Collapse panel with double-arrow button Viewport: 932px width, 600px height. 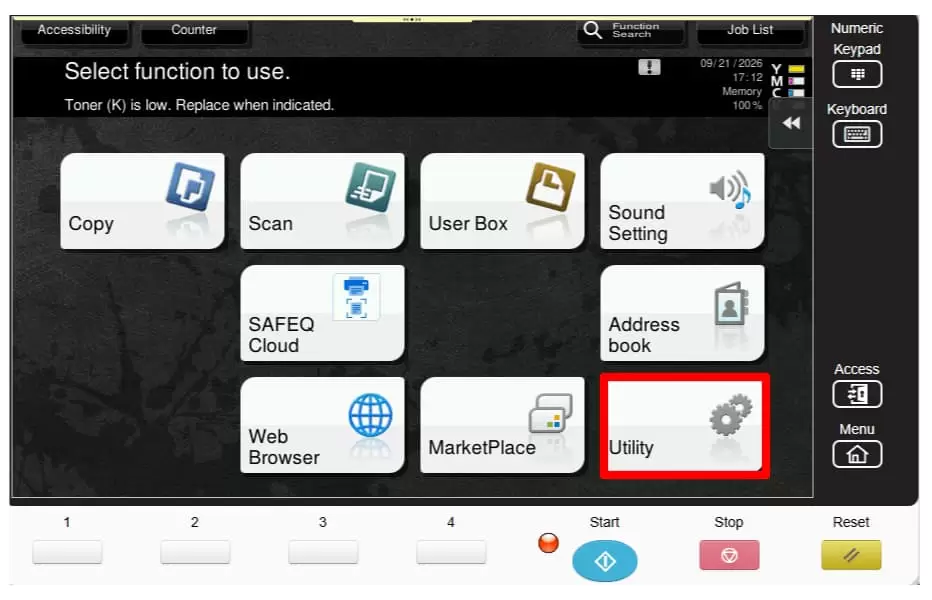tap(791, 123)
